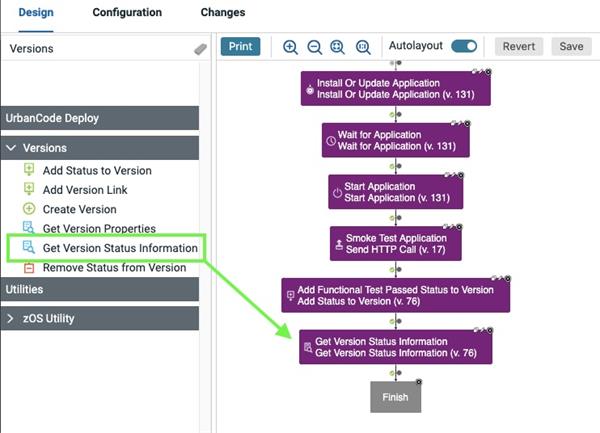Select the Install Or Update Application node
The height and width of the screenshot is (433, 600).
click(x=396, y=88)
